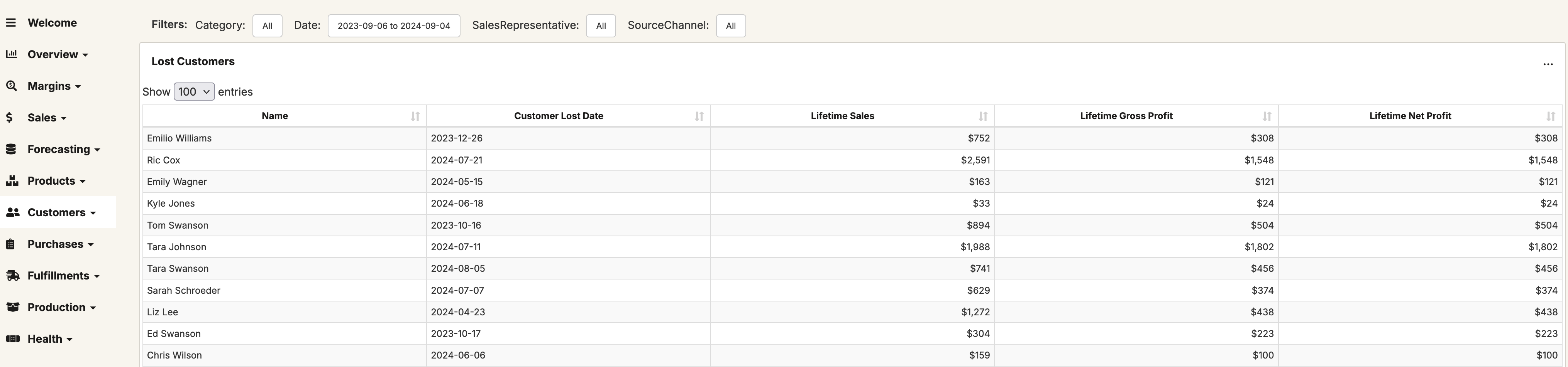
Task: Sort by Lifetime Net Profit column header
Action: (x=1410, y=116)
